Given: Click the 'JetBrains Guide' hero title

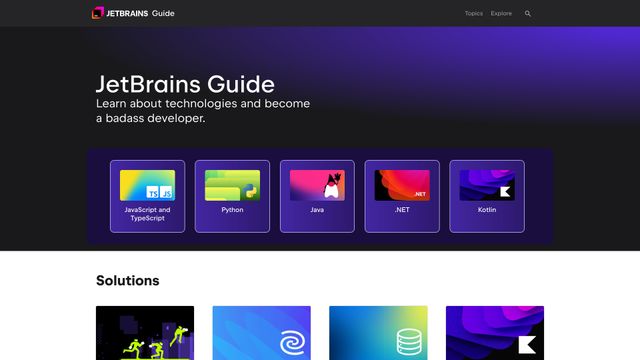Looking at the screenshot, I should coord(185,84).
